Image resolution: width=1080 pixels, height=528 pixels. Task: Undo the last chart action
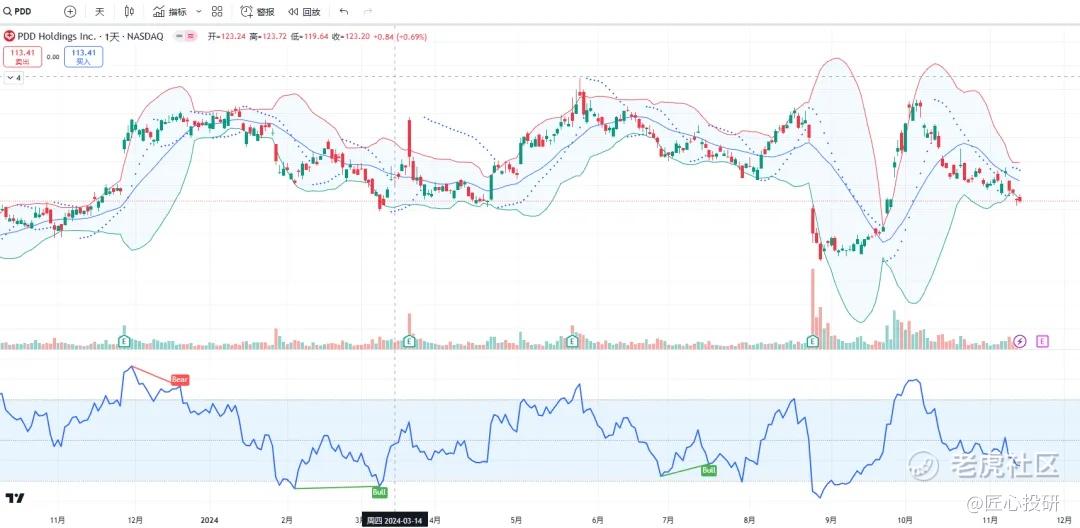coord(344,11)
